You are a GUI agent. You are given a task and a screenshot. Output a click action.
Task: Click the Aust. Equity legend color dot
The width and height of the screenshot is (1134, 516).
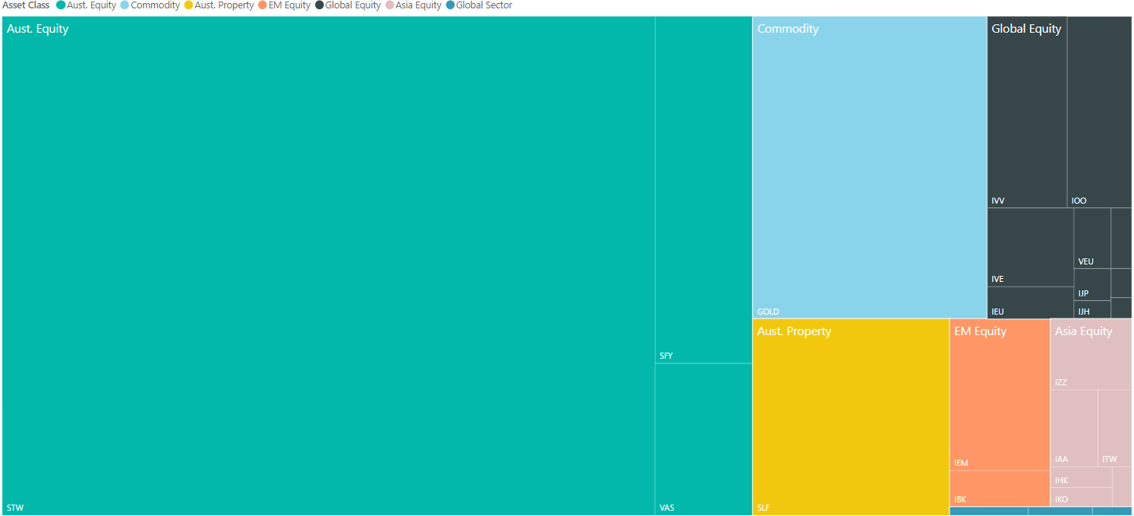pos(61,6)
